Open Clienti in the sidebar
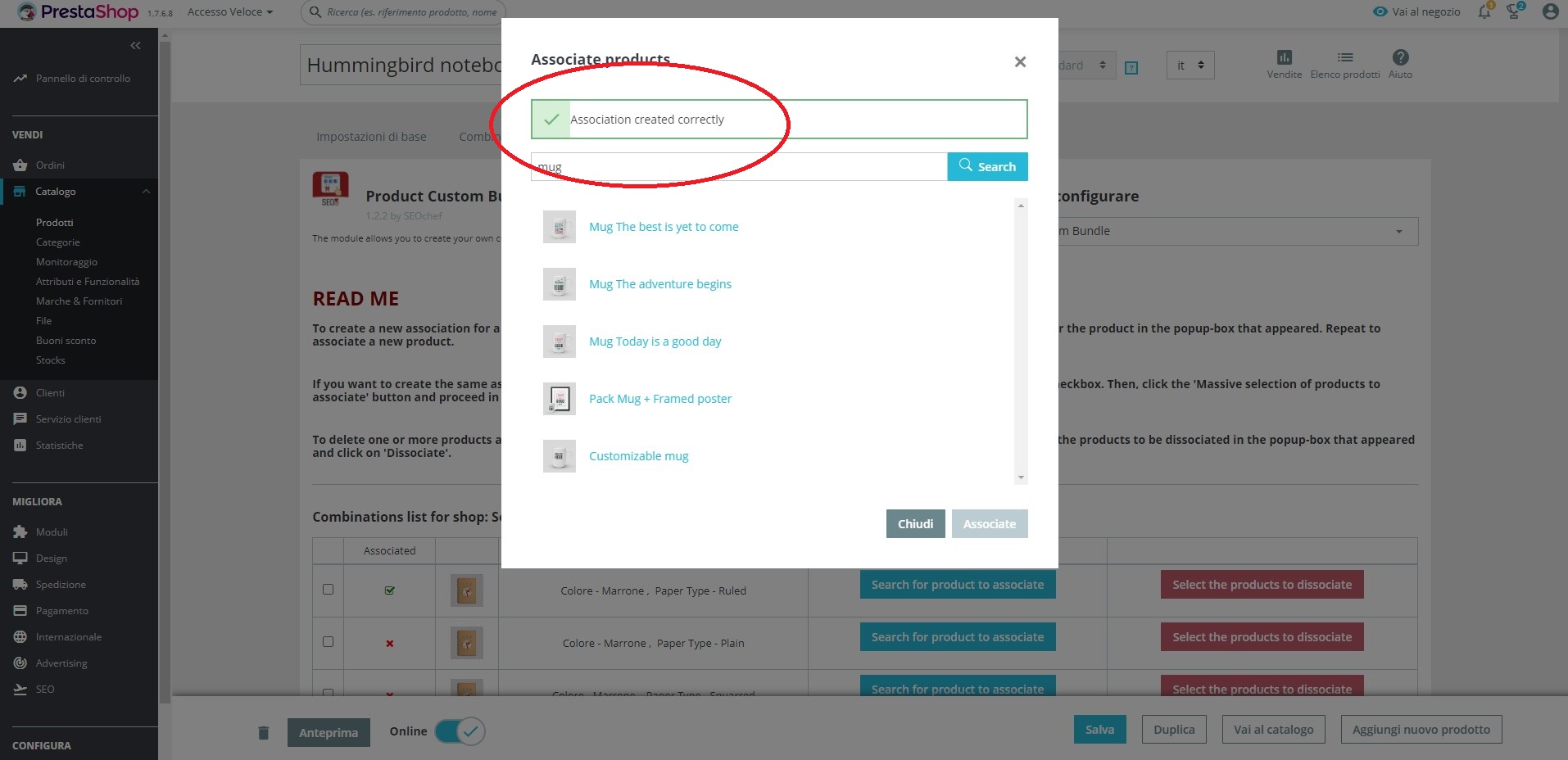Image resolution: width=1568 pixels, height=760 pixels. (50, 393)
